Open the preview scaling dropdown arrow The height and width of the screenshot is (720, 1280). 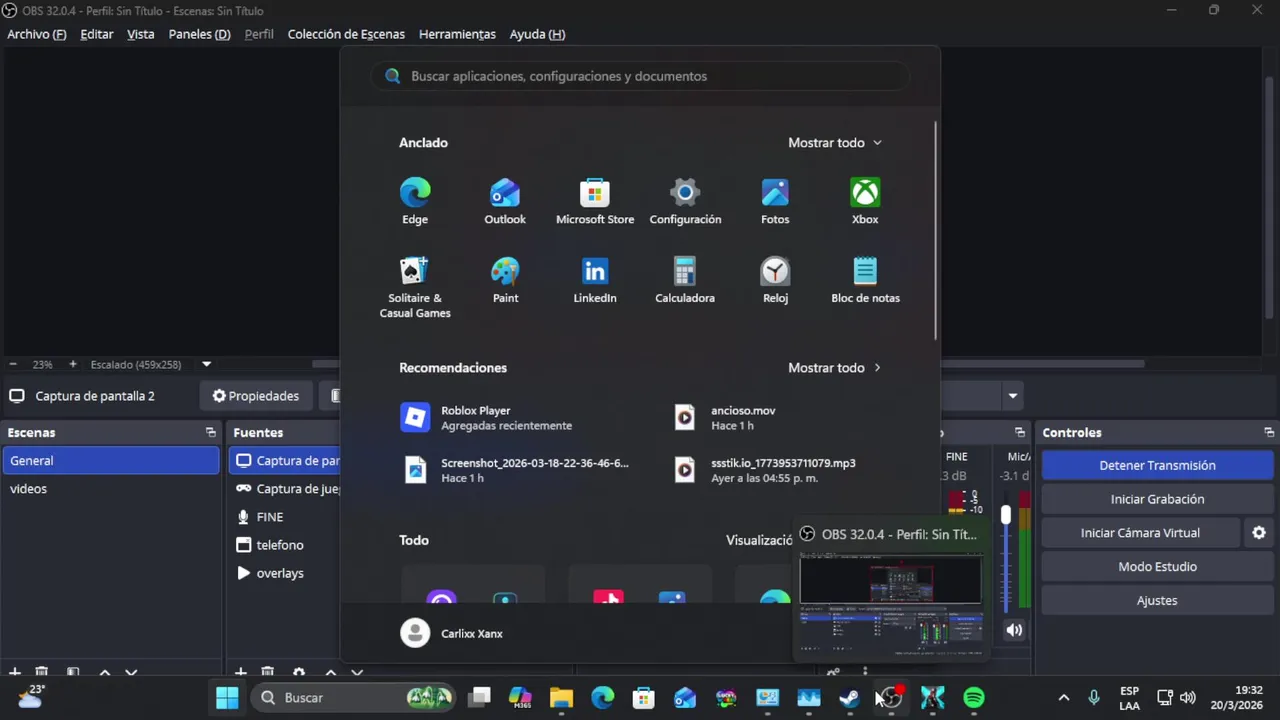point(207,365)
